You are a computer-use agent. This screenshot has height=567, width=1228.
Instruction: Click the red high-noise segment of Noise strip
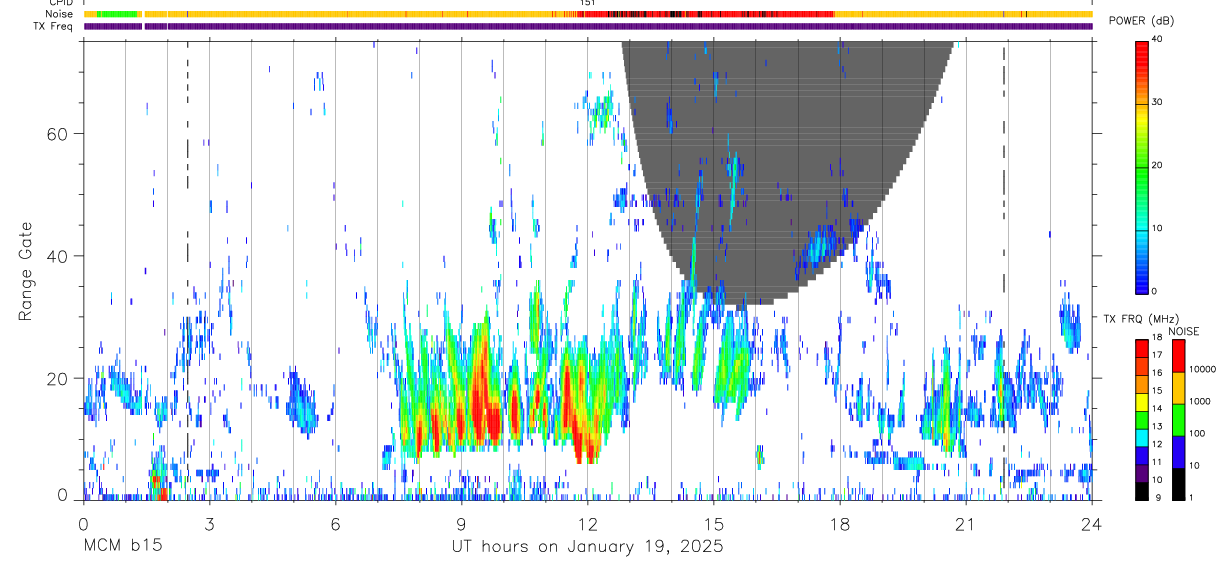pyautogui.click(x=705, y=14)
